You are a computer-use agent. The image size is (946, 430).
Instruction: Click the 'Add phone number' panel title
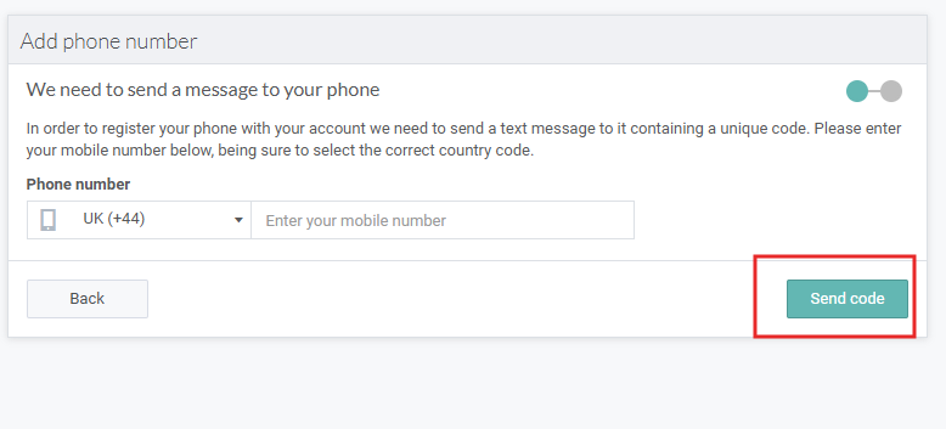[x=109, y=41]
